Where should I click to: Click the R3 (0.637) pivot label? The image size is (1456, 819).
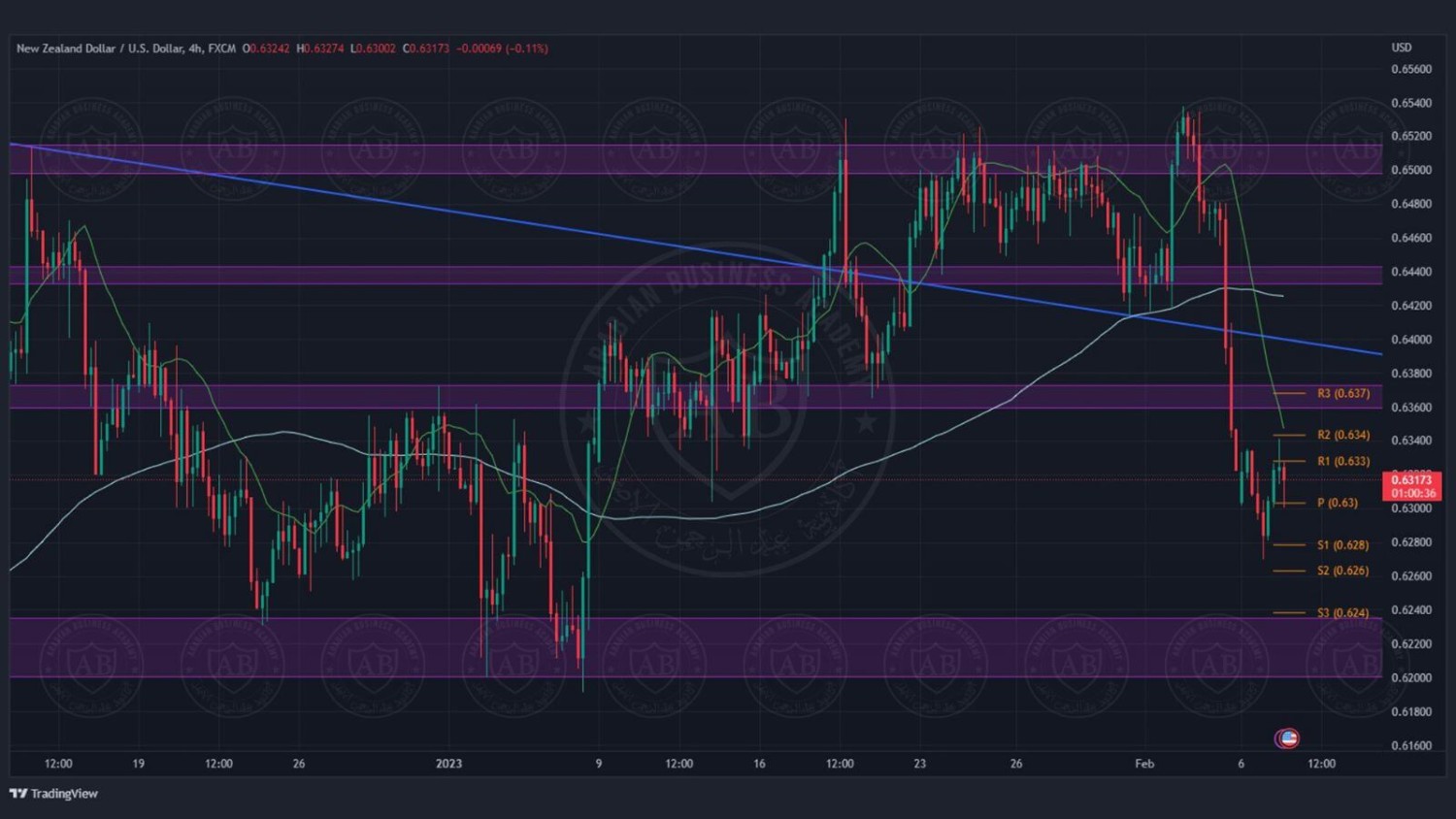click(x=1343, y=394)
